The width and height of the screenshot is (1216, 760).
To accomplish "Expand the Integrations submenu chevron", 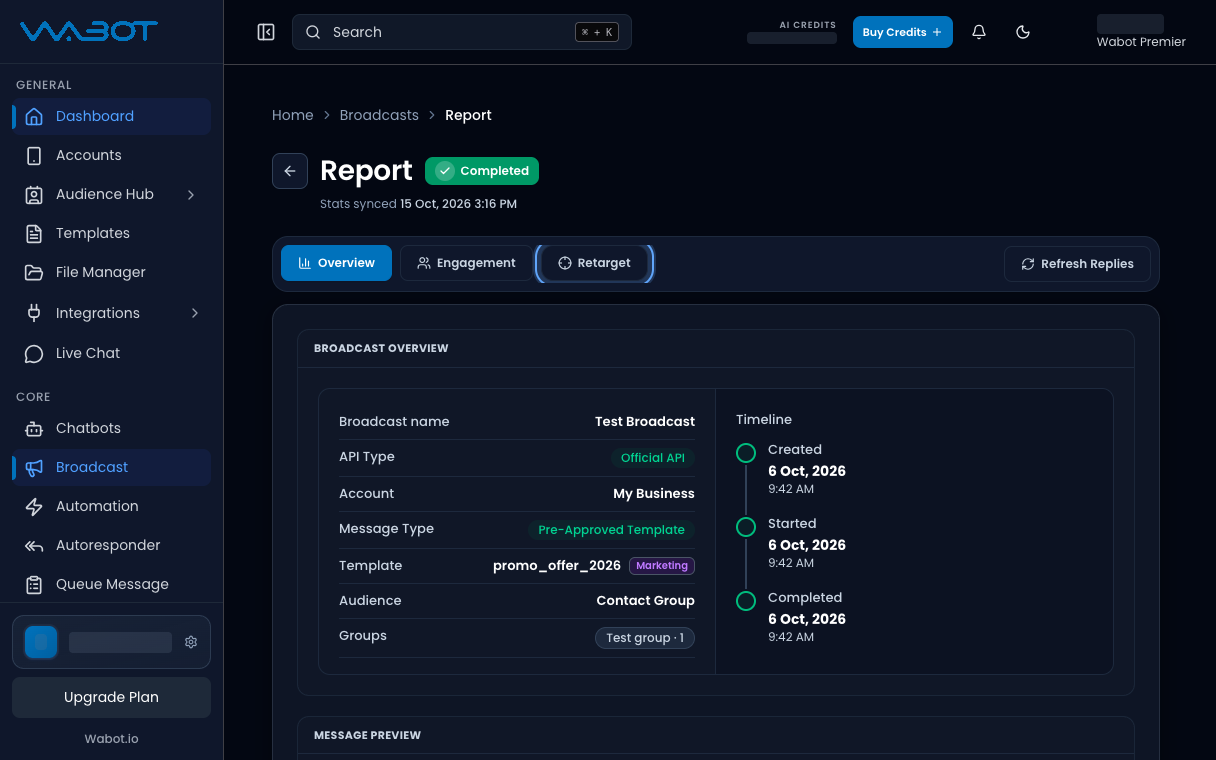I will tap(194, 313).
